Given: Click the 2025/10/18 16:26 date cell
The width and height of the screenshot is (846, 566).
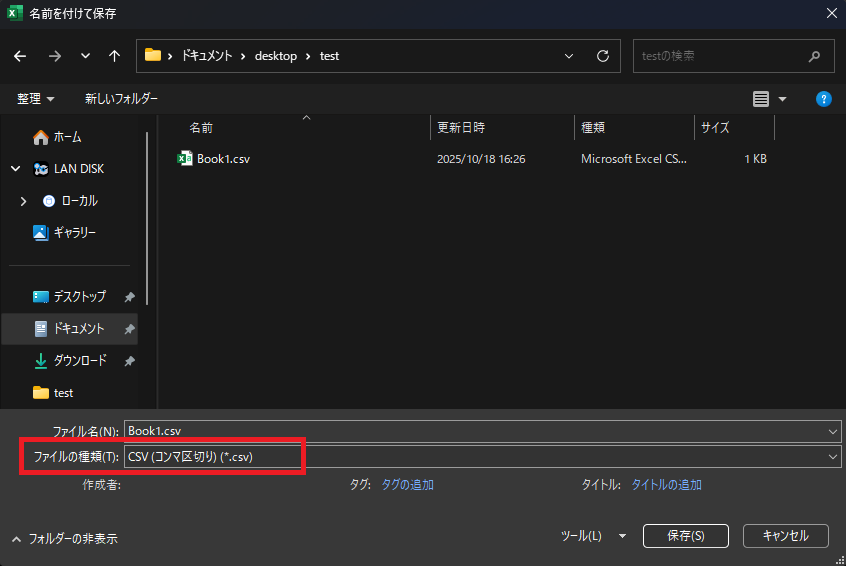Looking at the screenshot, I should tap(481, 159).
